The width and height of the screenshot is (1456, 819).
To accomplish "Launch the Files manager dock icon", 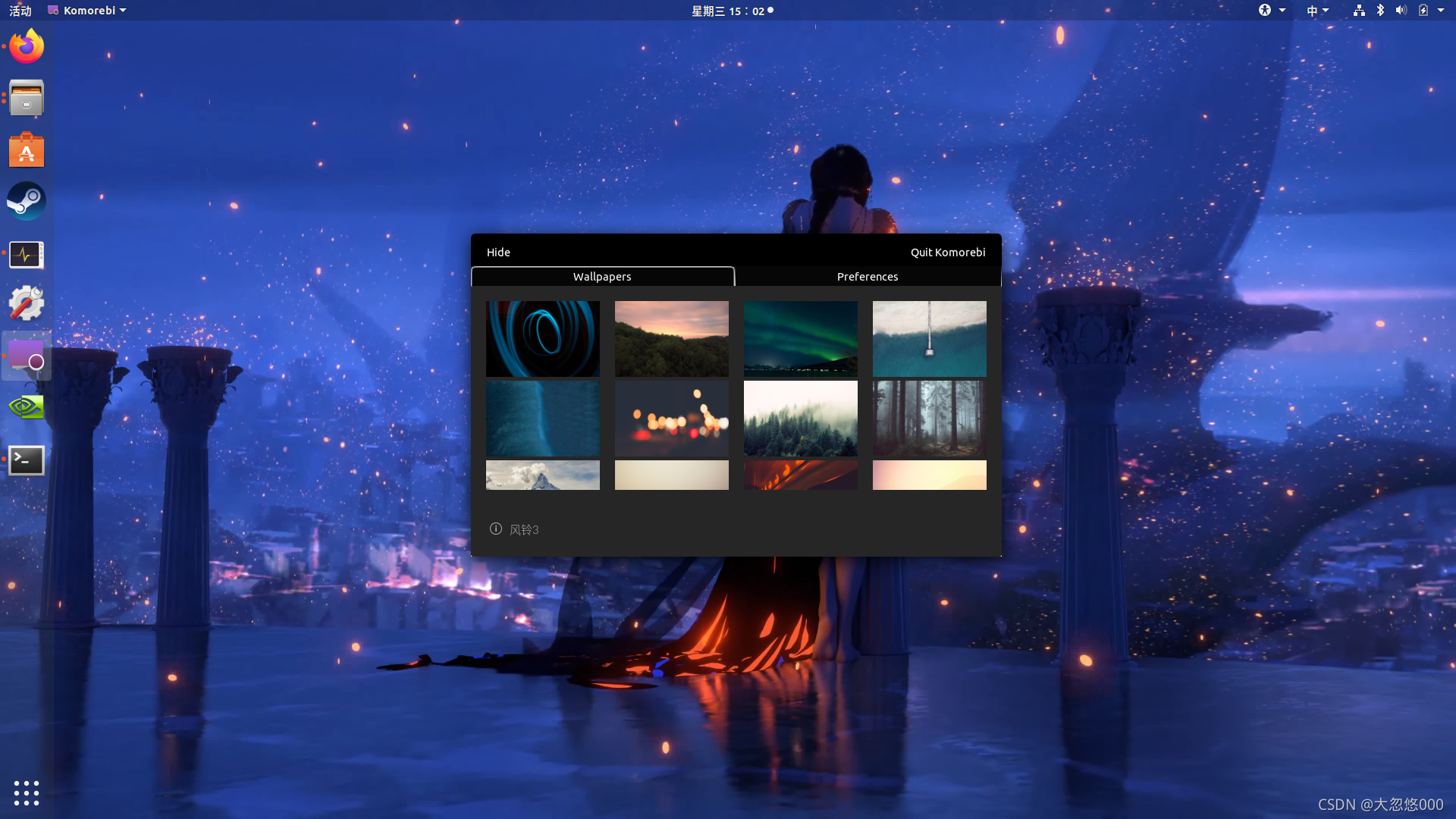I will point(27,98).
